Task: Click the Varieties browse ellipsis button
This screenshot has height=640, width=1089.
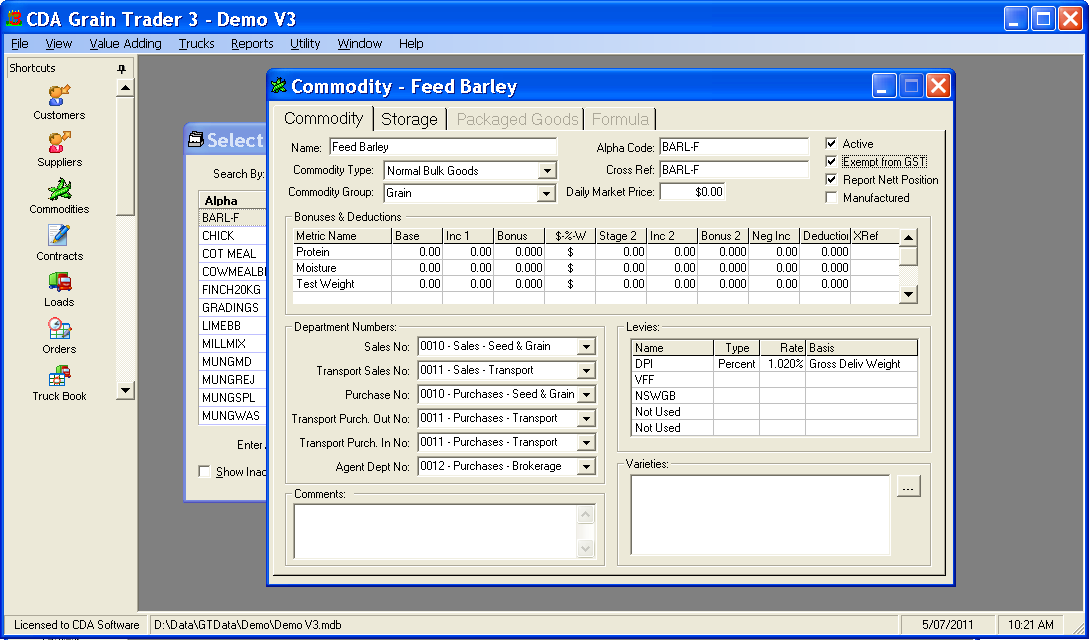Action: click(x=908, y=487)
